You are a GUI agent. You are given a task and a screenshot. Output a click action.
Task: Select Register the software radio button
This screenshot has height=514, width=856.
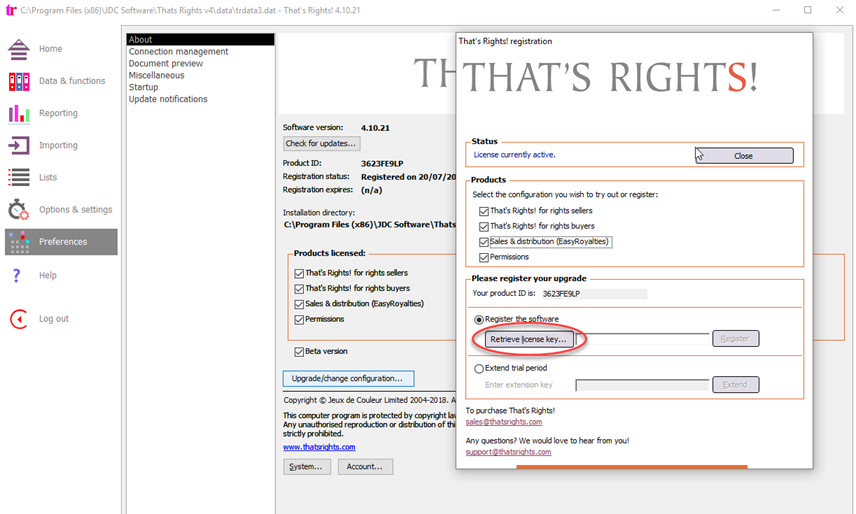click(x=479, y=320)
